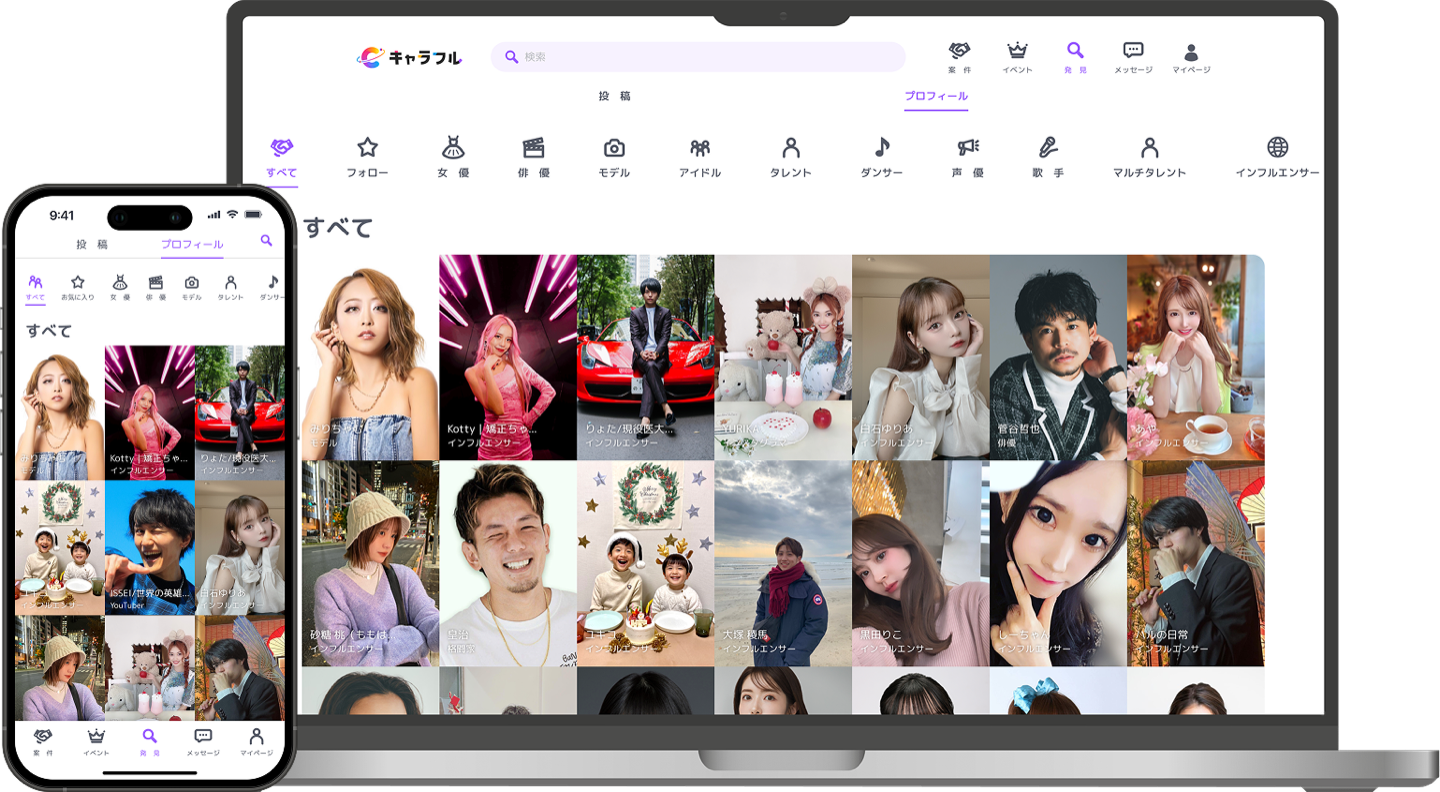Open Christmas wreath kids card on laptop
The image size is (1440, 792).
(x=646, y=563)
